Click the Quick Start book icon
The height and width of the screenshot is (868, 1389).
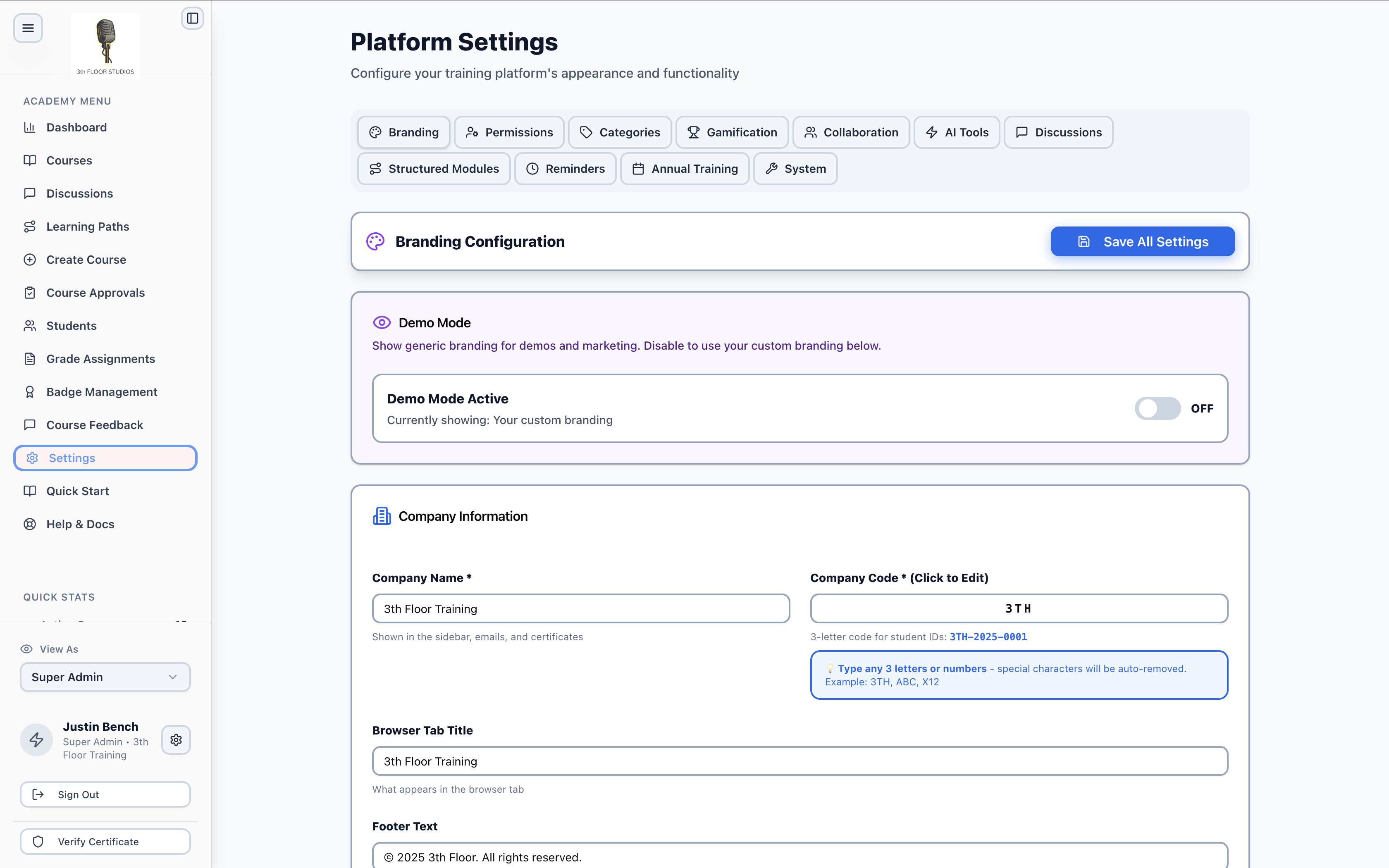[30, 491]
